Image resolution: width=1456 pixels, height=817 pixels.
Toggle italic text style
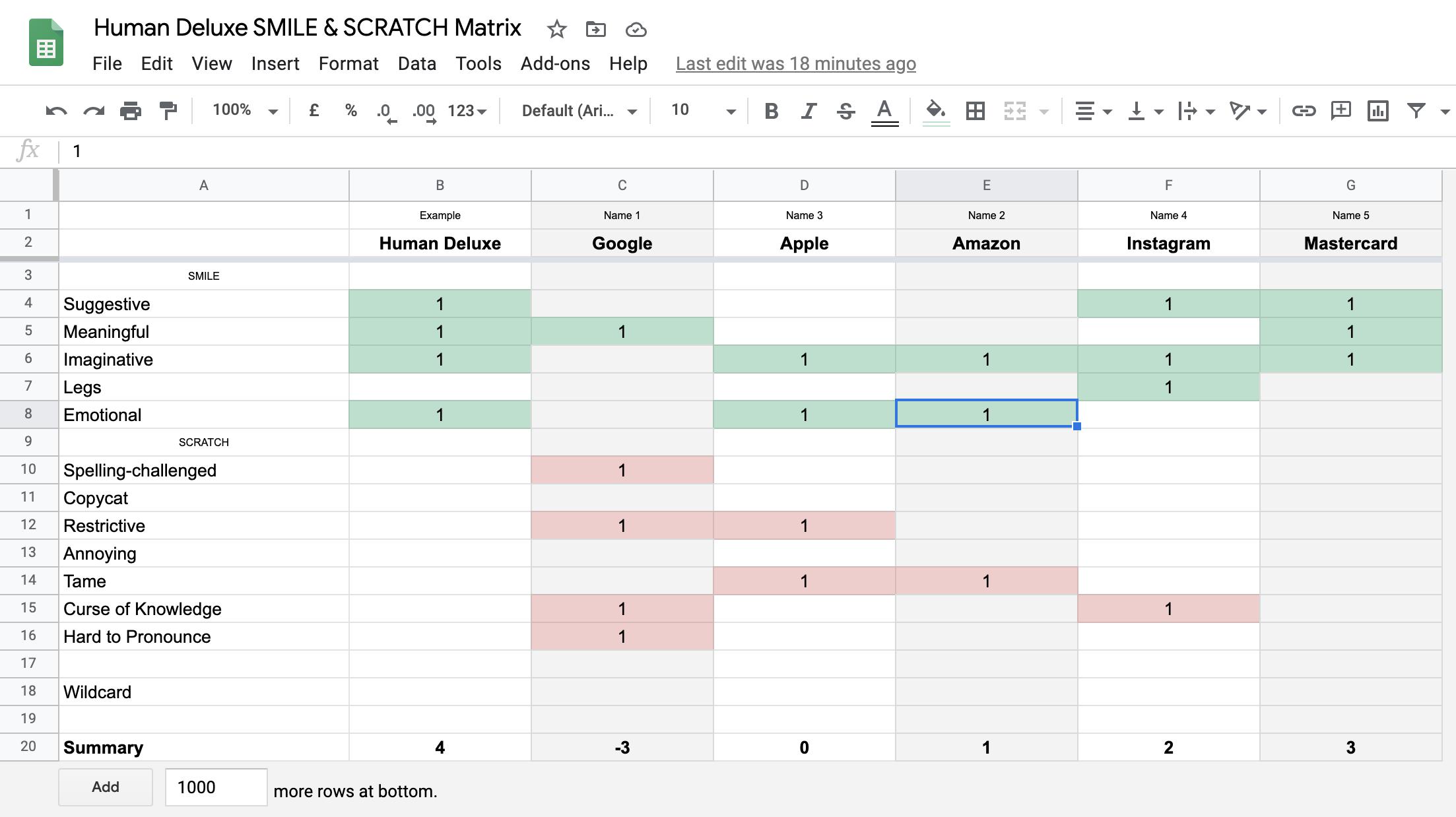808,111
